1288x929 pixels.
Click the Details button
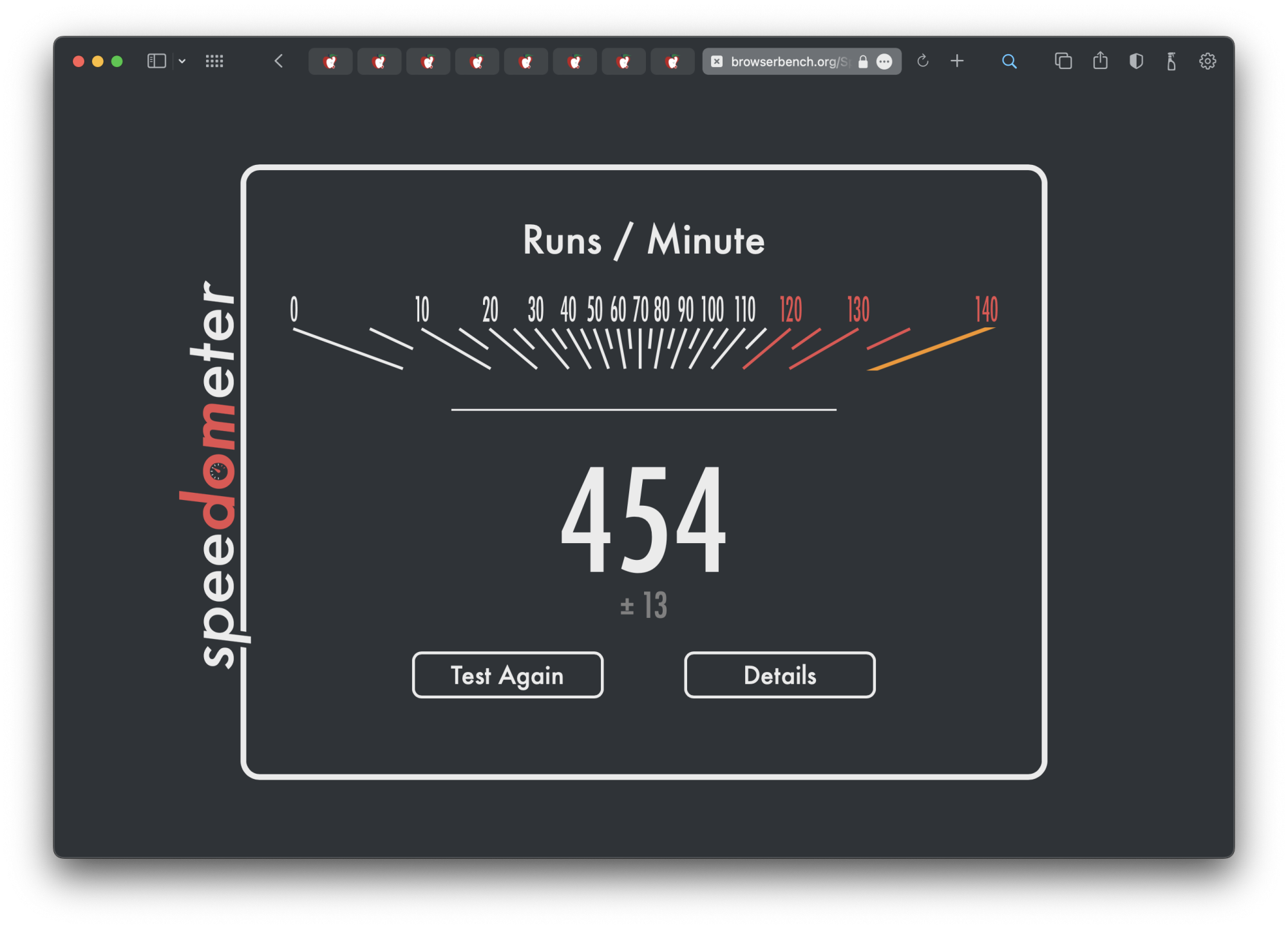pyautogui.click(x=780, y=675)
